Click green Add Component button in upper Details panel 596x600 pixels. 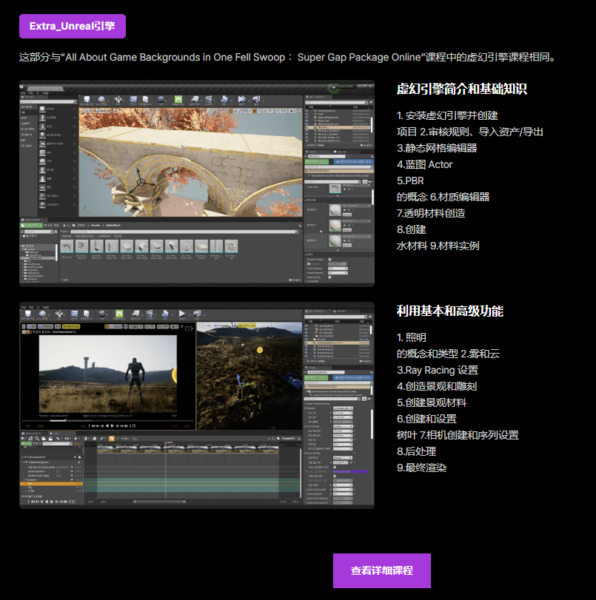pyautogui.click(x=317, y=161)
